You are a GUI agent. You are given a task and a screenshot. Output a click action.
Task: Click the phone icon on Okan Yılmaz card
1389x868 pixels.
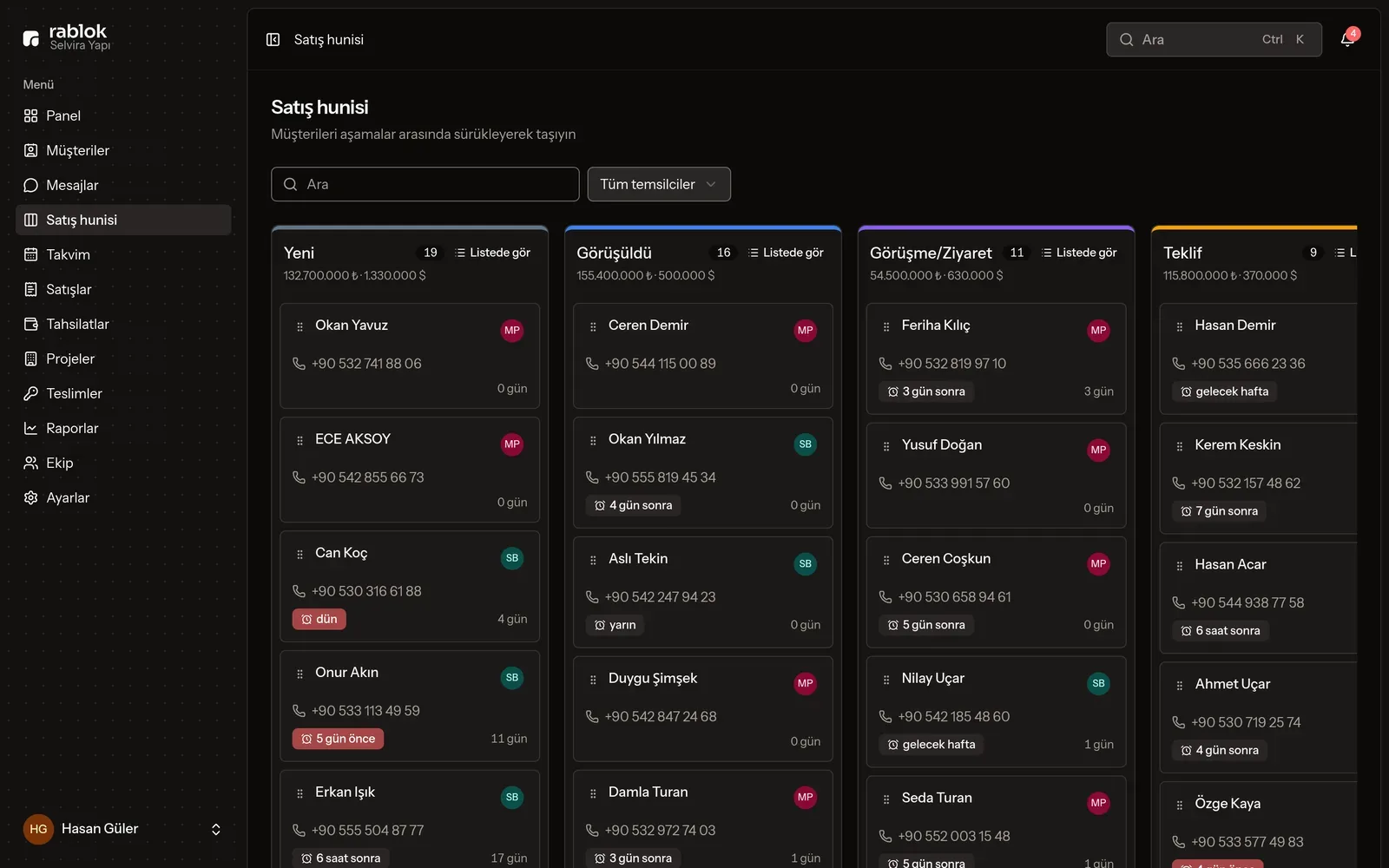[592, 477]
